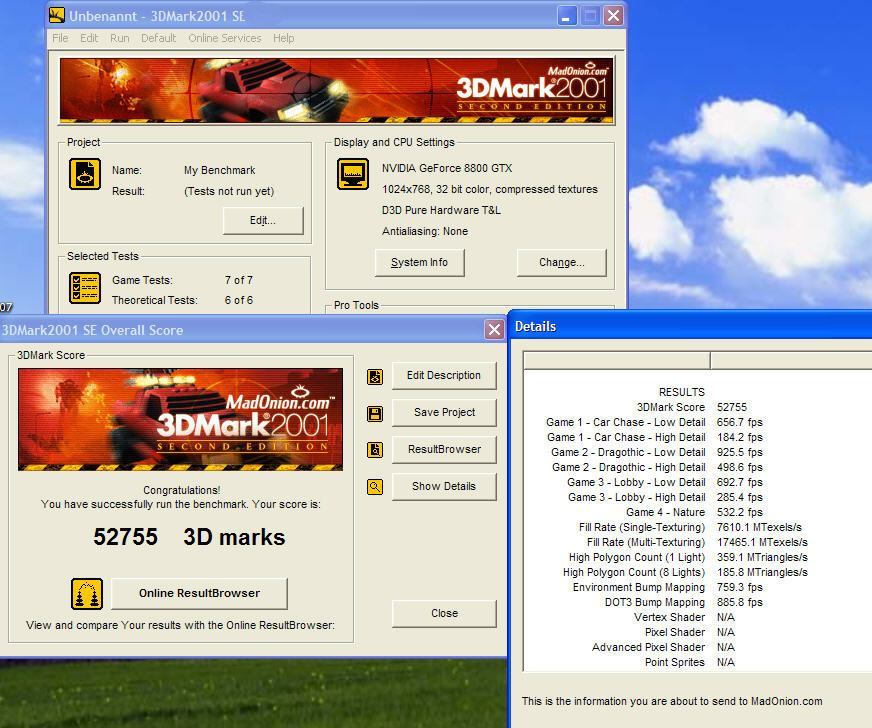The image size is (872, 728).
Task: Click the Show Details button
Action: click(444, 486)
